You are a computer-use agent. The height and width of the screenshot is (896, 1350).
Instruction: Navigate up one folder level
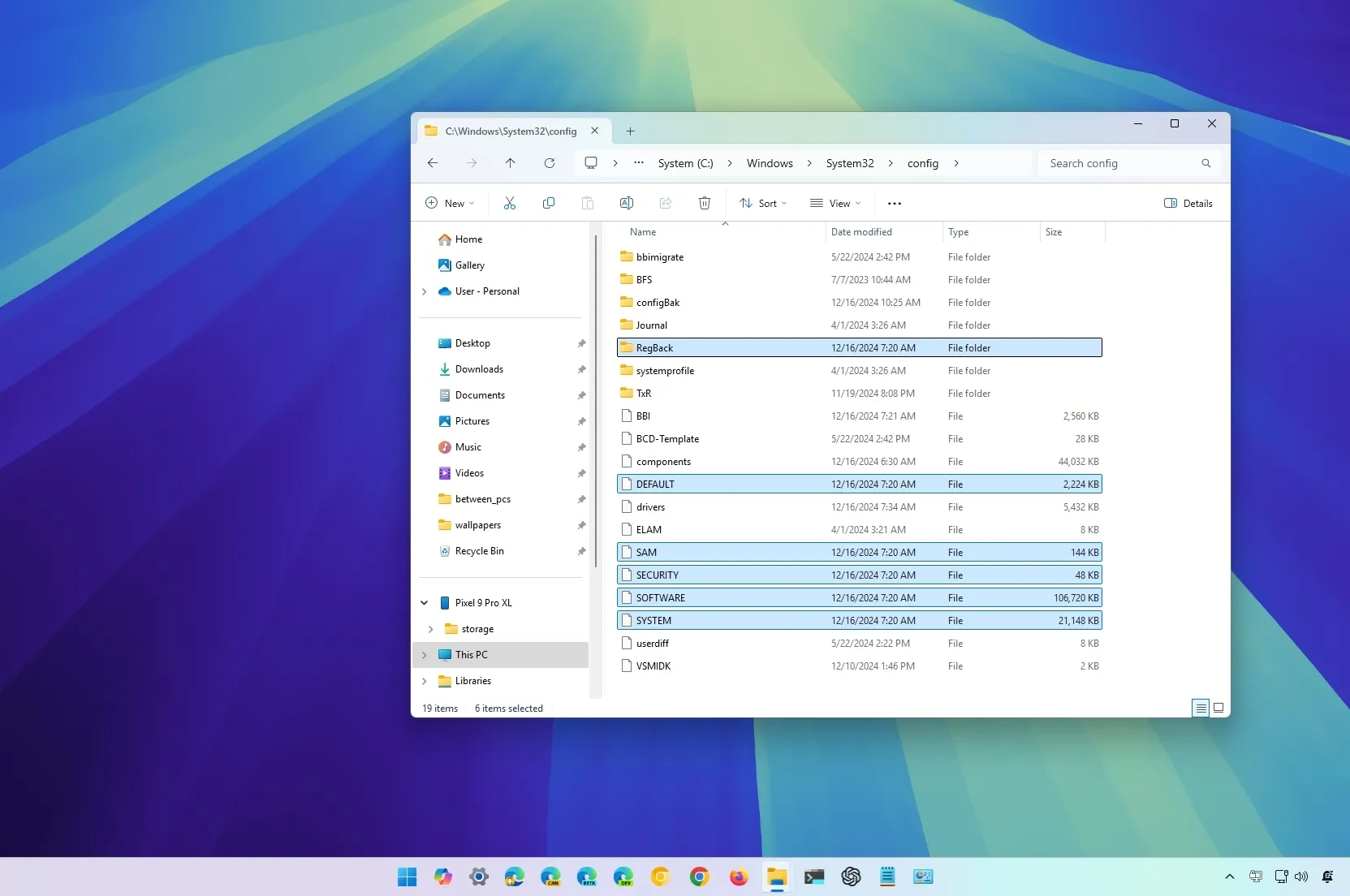511,163
